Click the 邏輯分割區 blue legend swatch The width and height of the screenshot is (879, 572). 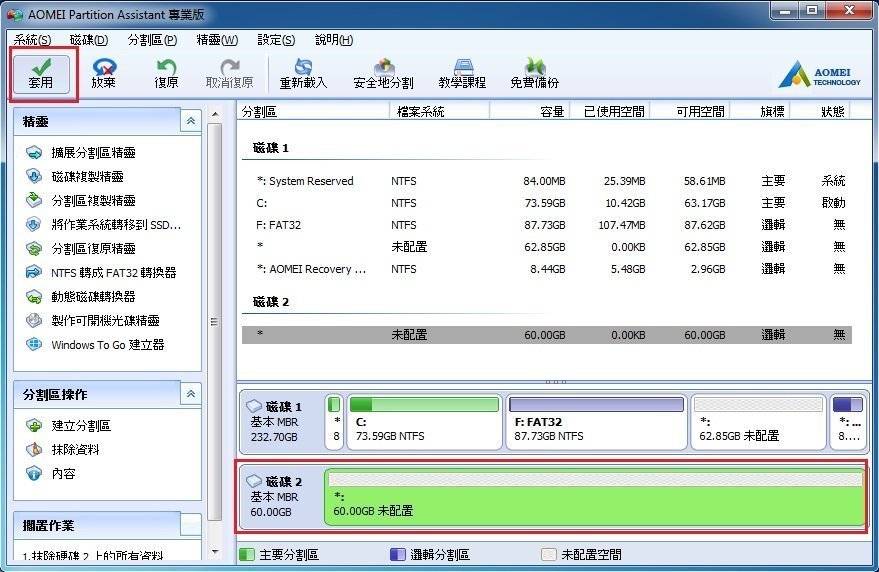pyautogui.click(x=397, y=555)
